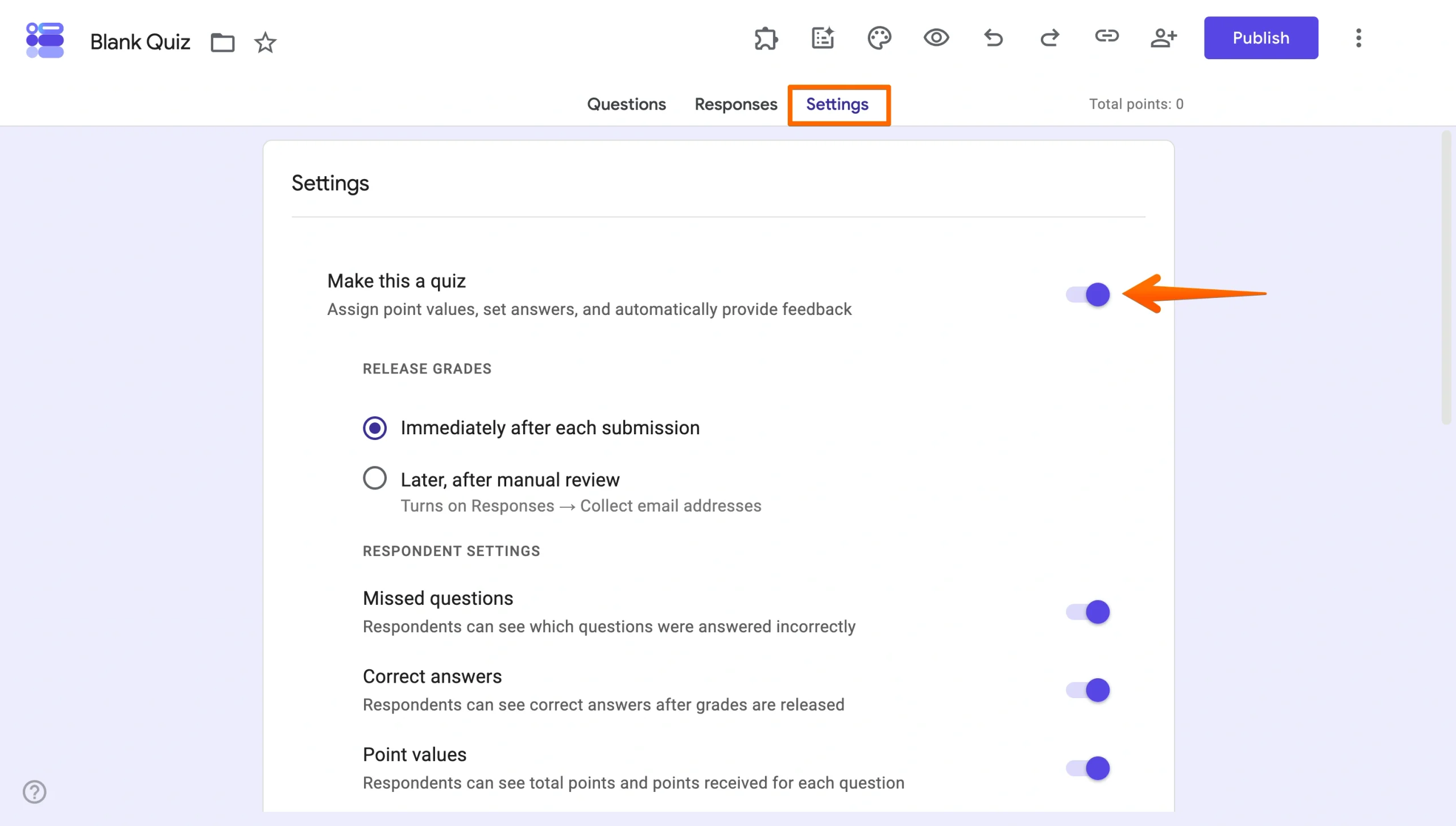Add collaborators with the person-plus icon

[1163, 38]
